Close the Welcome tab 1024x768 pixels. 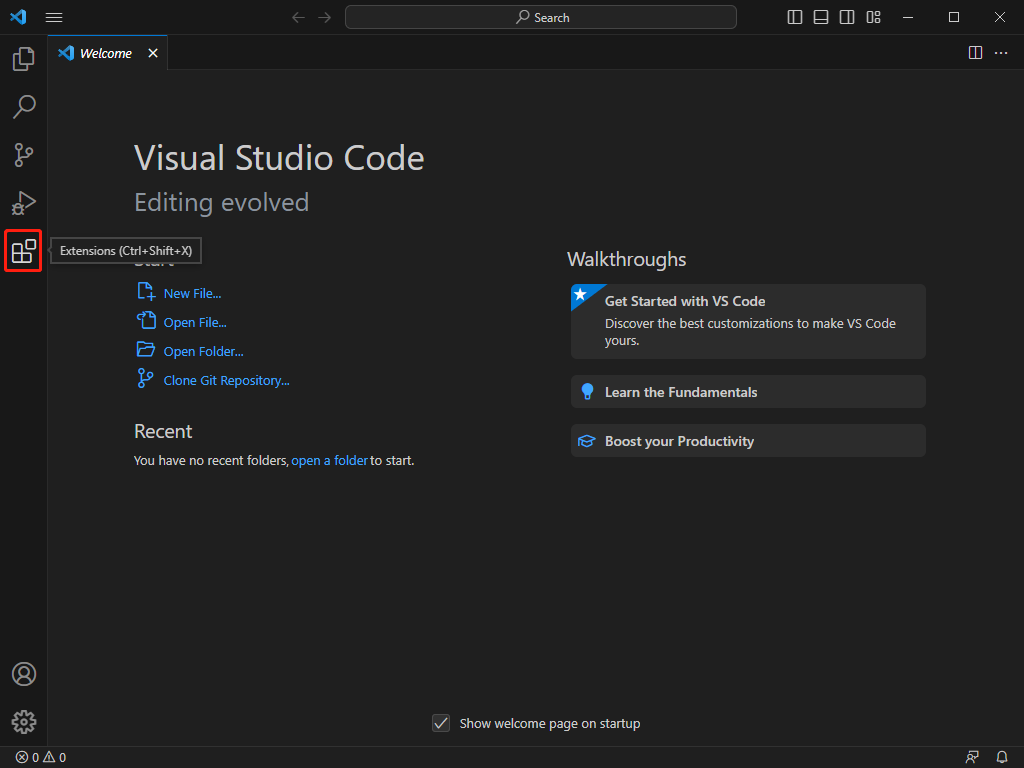153,53
